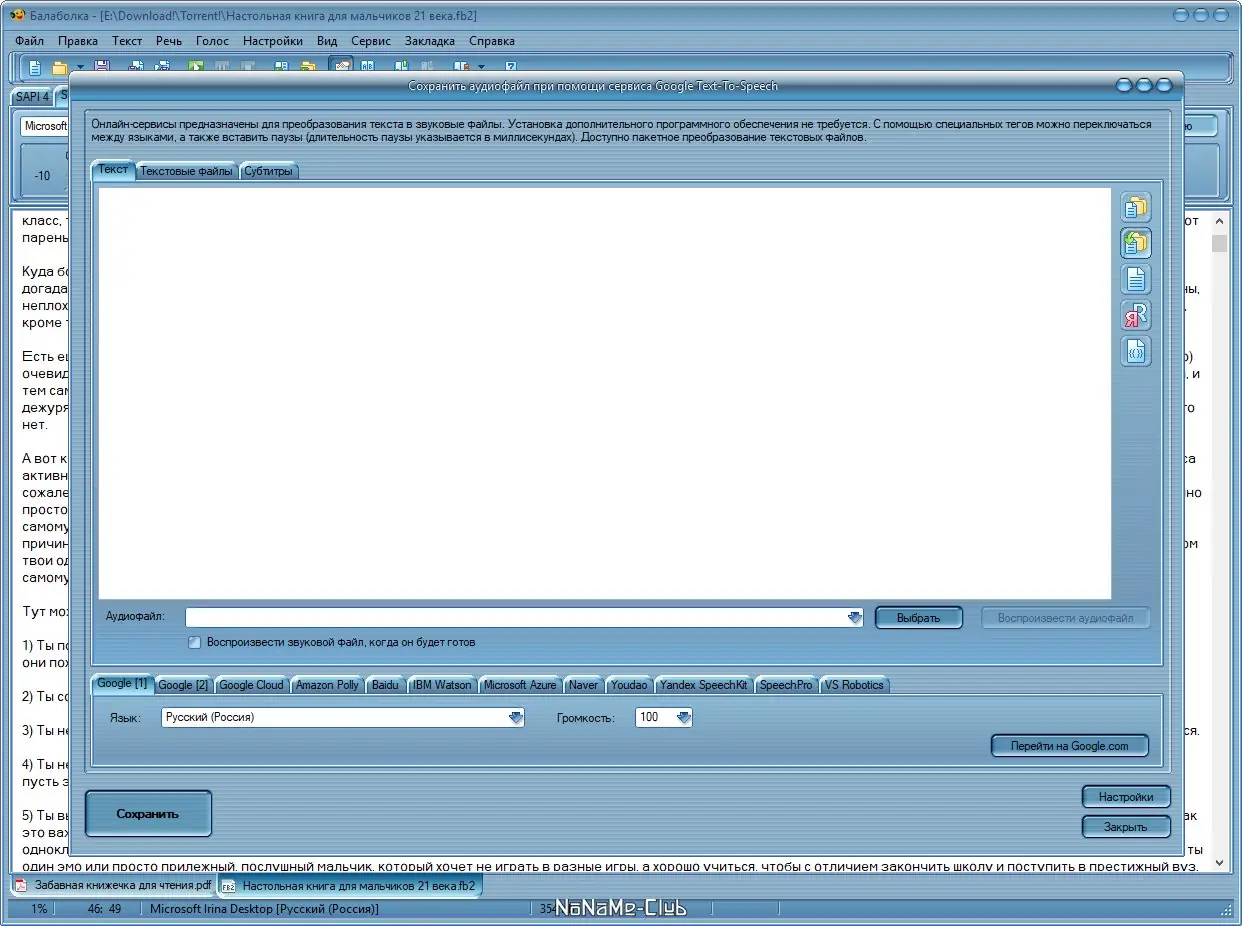Click the tags document icon with braces

click(x=1135, y=351)
